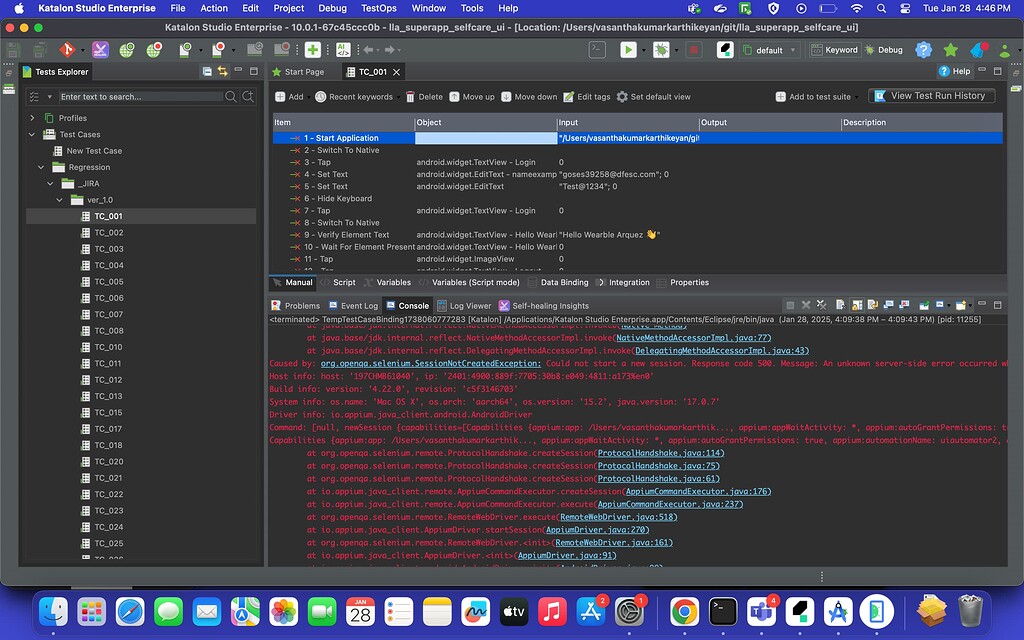Delete the selected test step
The width and height of the screenshot is (1024, 640).
(410, 98)
